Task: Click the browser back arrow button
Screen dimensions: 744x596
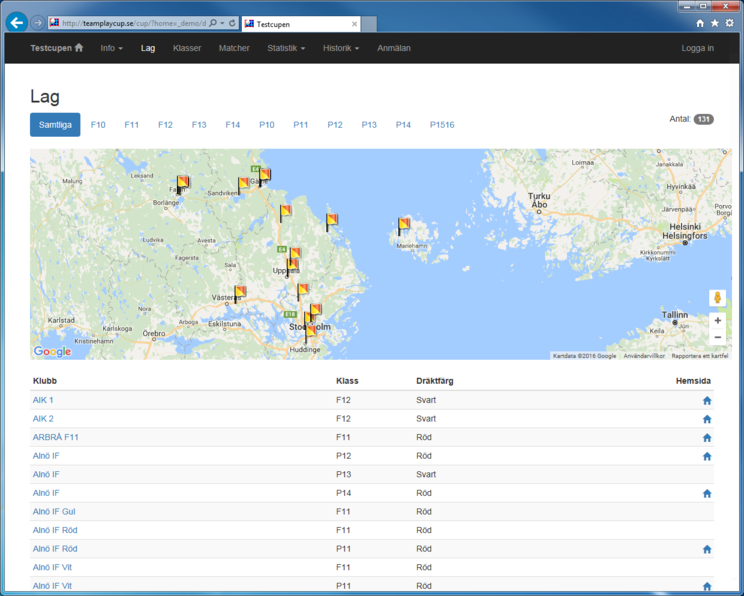Action: 17,22
